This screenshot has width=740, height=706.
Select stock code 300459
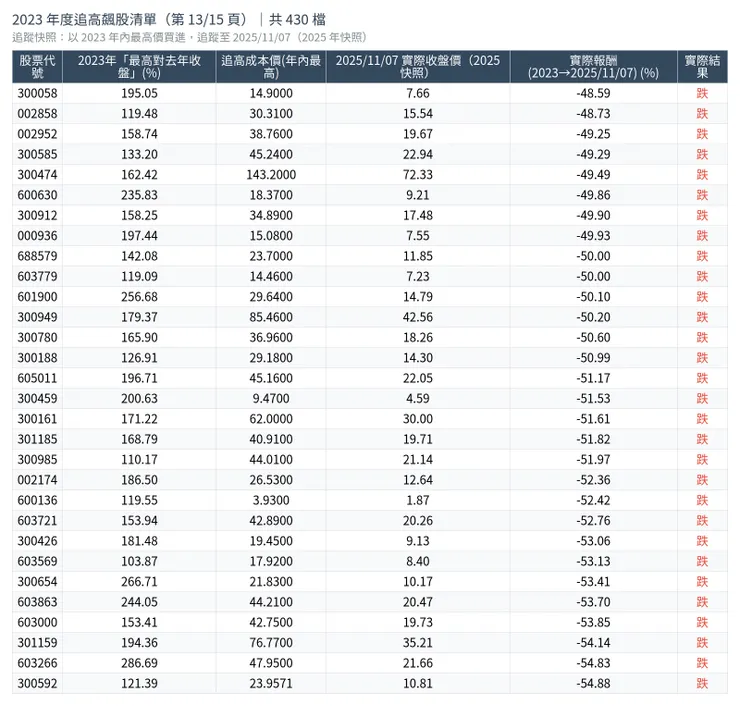pos(37,398)
